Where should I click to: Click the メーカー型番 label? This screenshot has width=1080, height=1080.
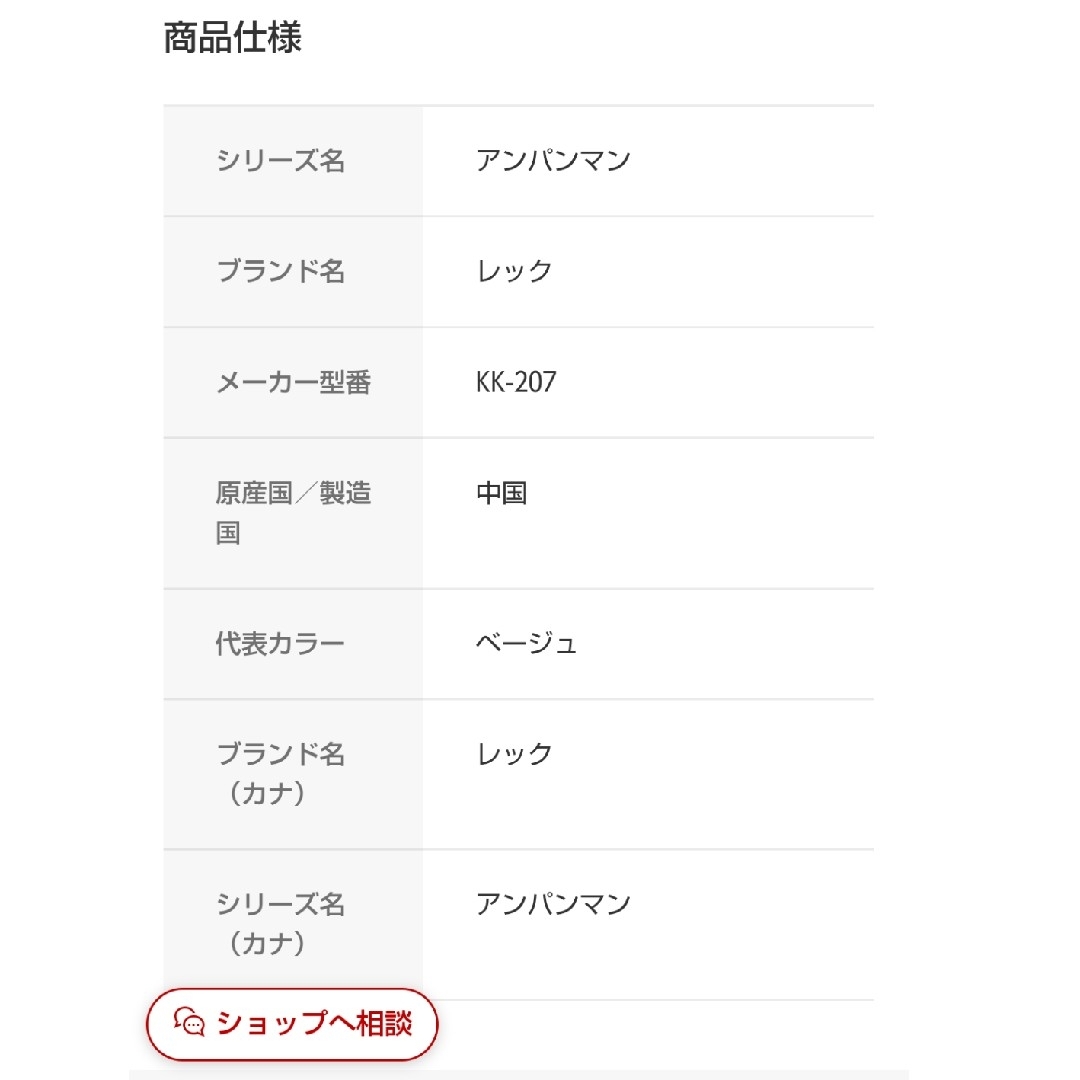point(294,382)
